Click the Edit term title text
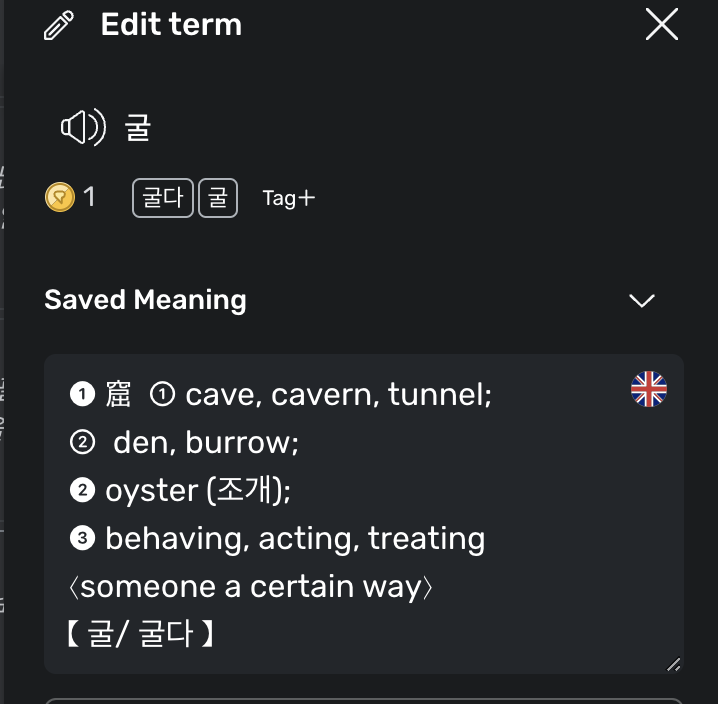This screenshot has height=704, width=718. 171,24
